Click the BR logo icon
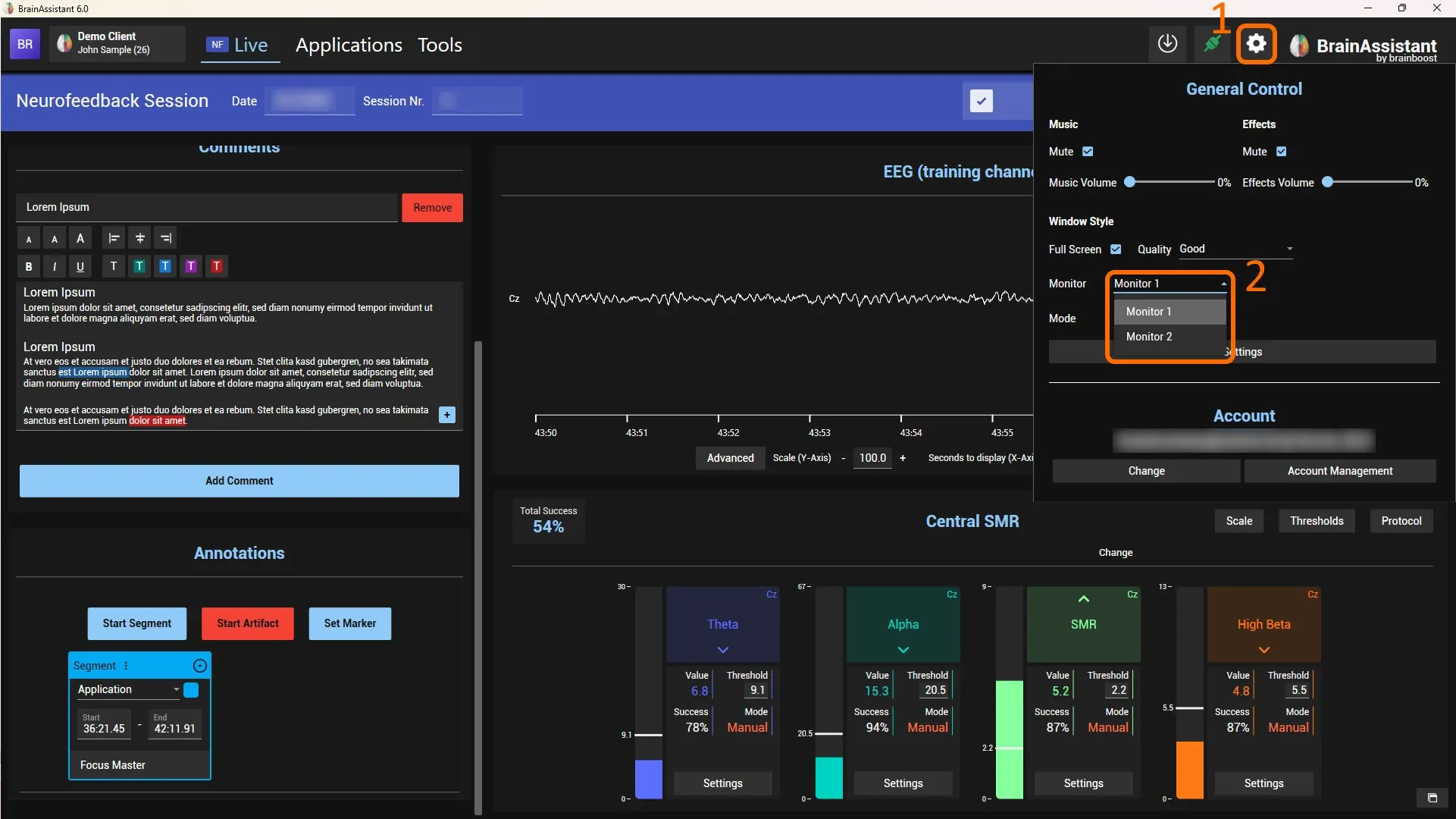1456x819 pixels. (25, 44)
